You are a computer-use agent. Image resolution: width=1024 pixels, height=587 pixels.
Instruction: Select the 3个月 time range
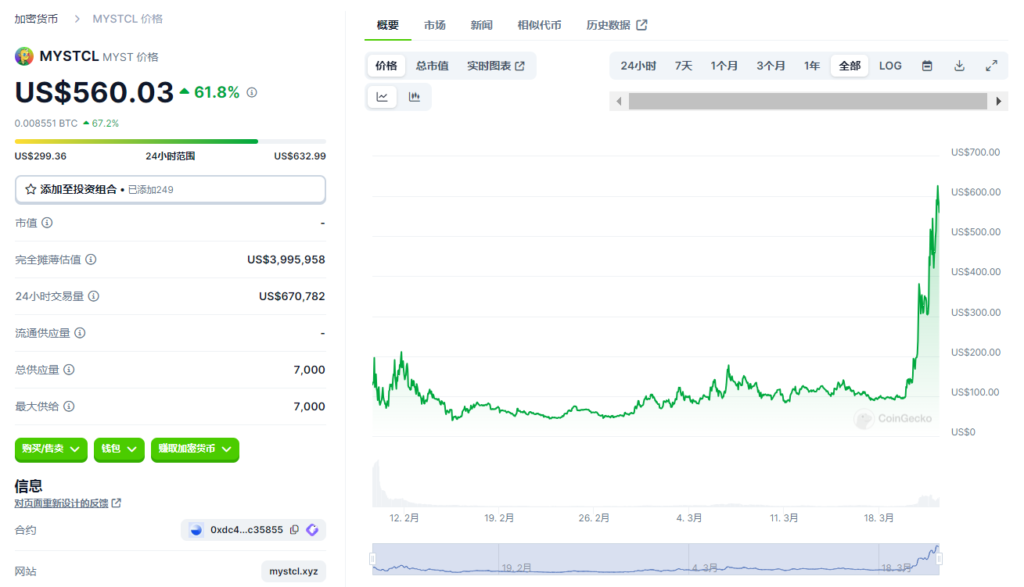coord(771,66)
